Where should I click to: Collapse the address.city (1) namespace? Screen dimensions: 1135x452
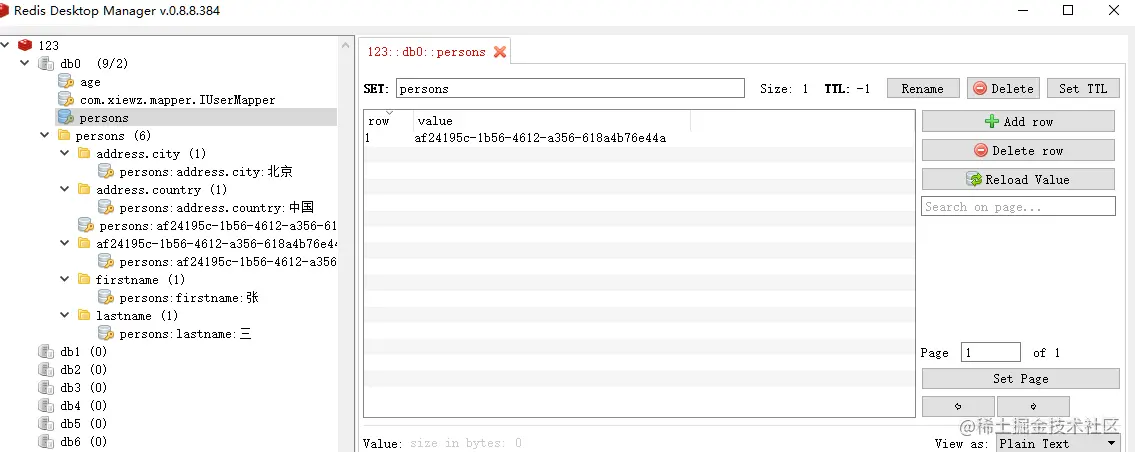tap(64, 153)
